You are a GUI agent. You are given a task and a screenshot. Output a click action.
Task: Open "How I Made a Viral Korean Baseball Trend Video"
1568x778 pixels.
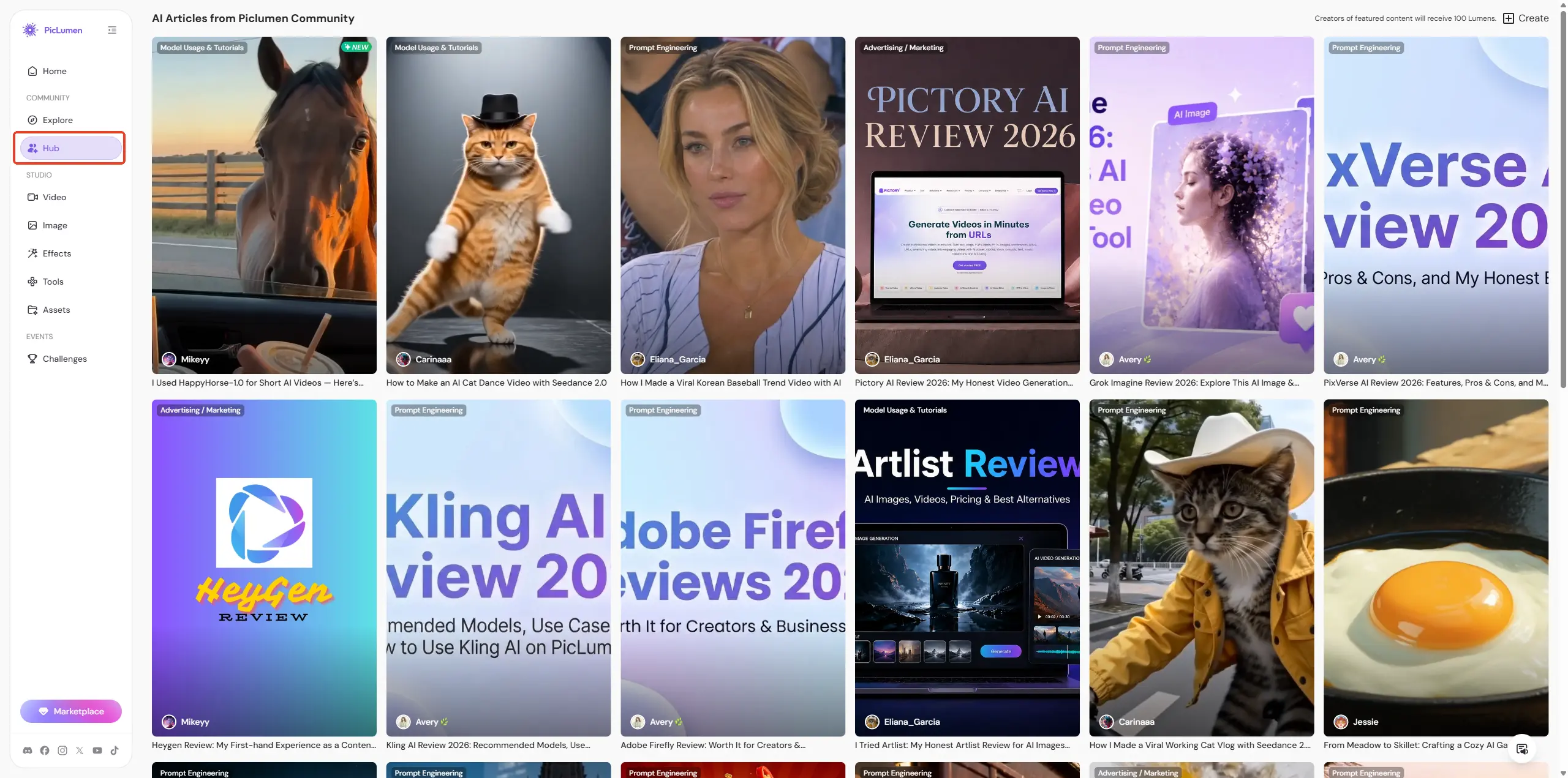point(731,383)
